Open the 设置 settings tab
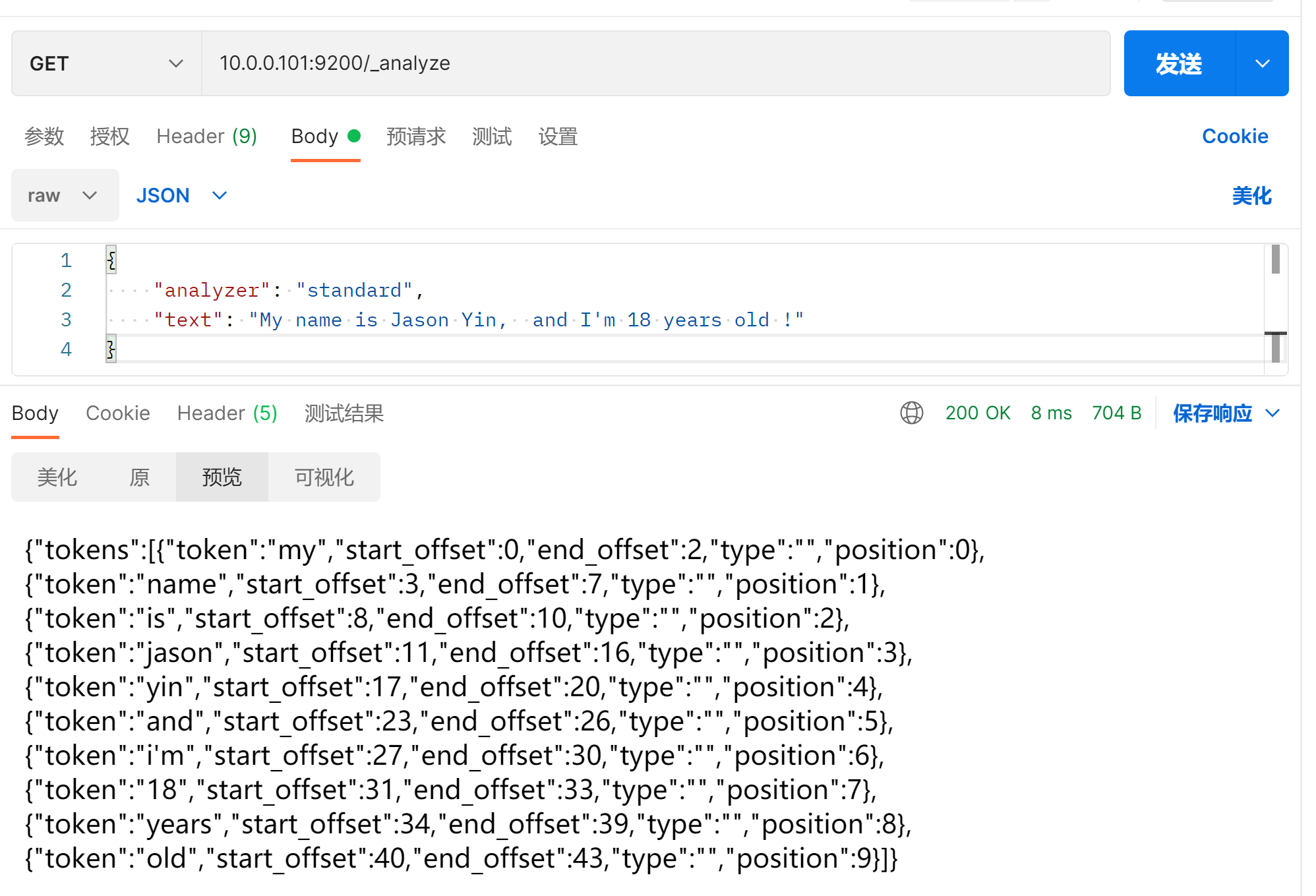The width and height of the screenshot is (1316, 896). coord(558,136)
